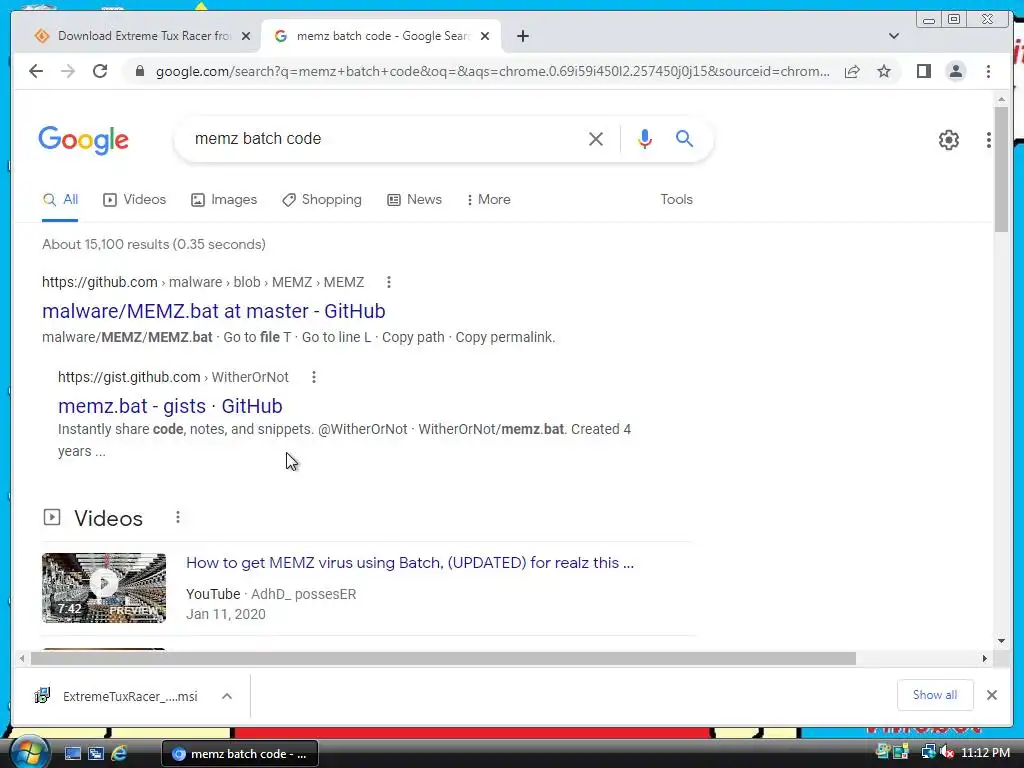Viewport: 1024px width, 768px height.
Task: Click Show Desktop quick launch icon
Action: pos(72,753)
